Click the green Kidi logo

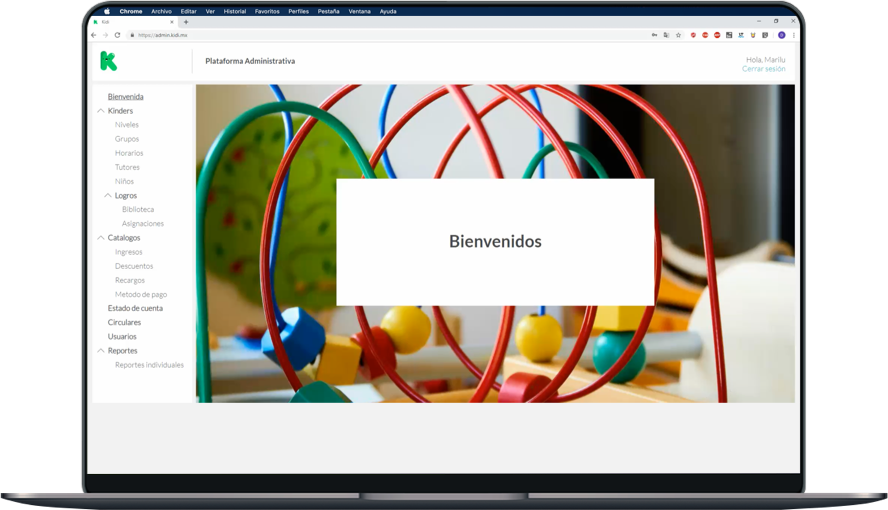[108, 61]
